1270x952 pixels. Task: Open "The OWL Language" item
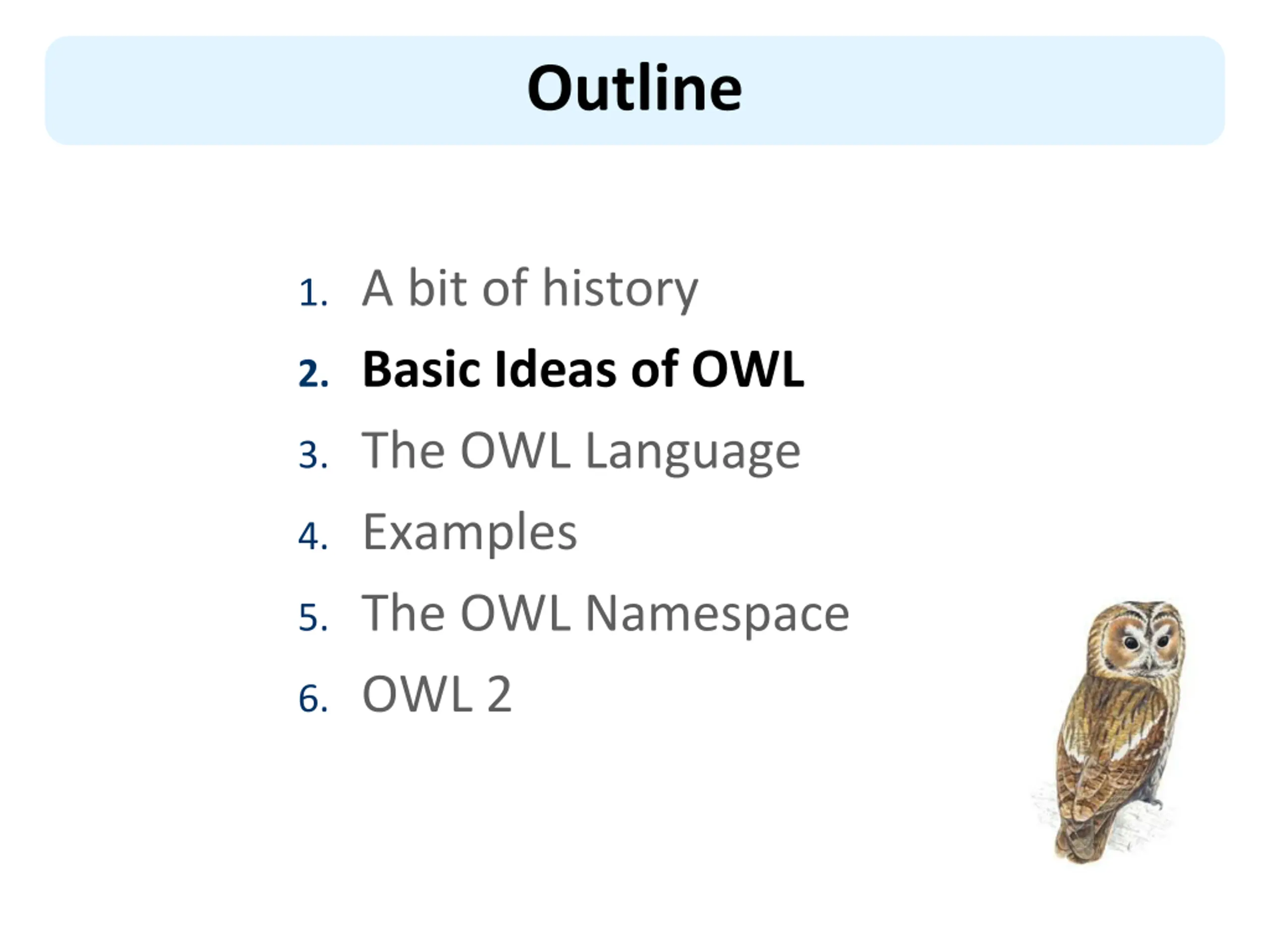581,452
